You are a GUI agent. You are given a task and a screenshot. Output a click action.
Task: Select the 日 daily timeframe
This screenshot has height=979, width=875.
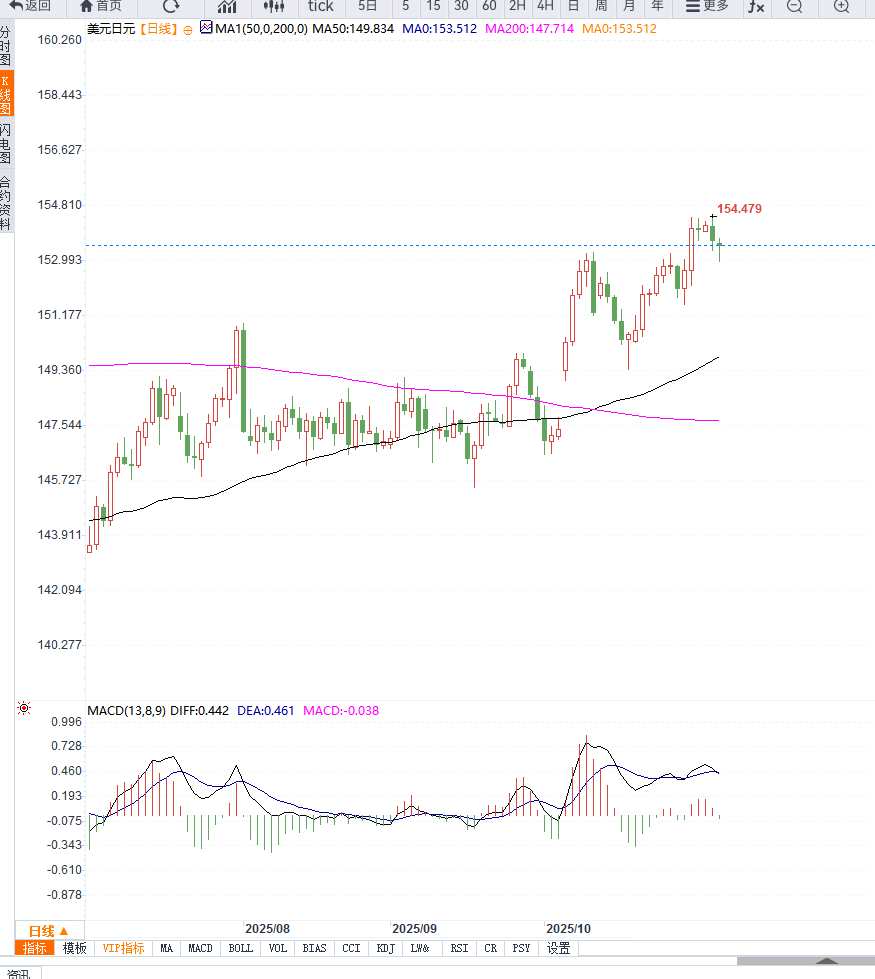(573, 6)
